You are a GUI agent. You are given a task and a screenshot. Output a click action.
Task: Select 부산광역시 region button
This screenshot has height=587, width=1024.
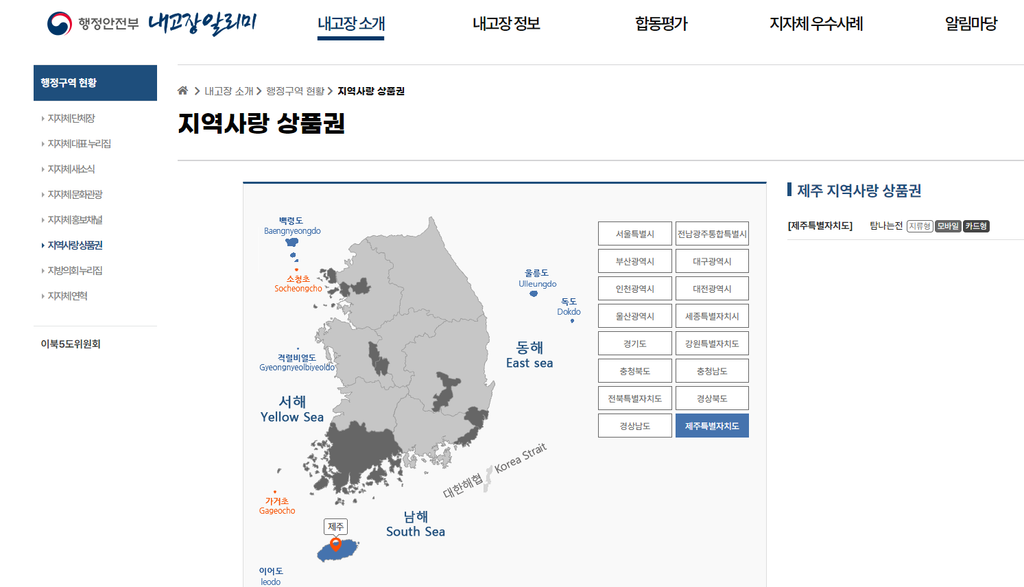(x=635, y=261)
